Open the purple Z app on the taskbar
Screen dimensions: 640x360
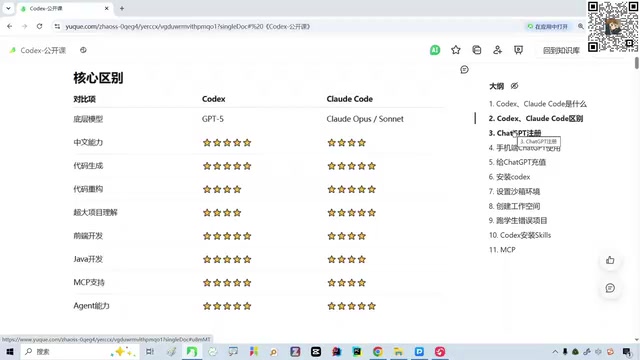(295, 351)
